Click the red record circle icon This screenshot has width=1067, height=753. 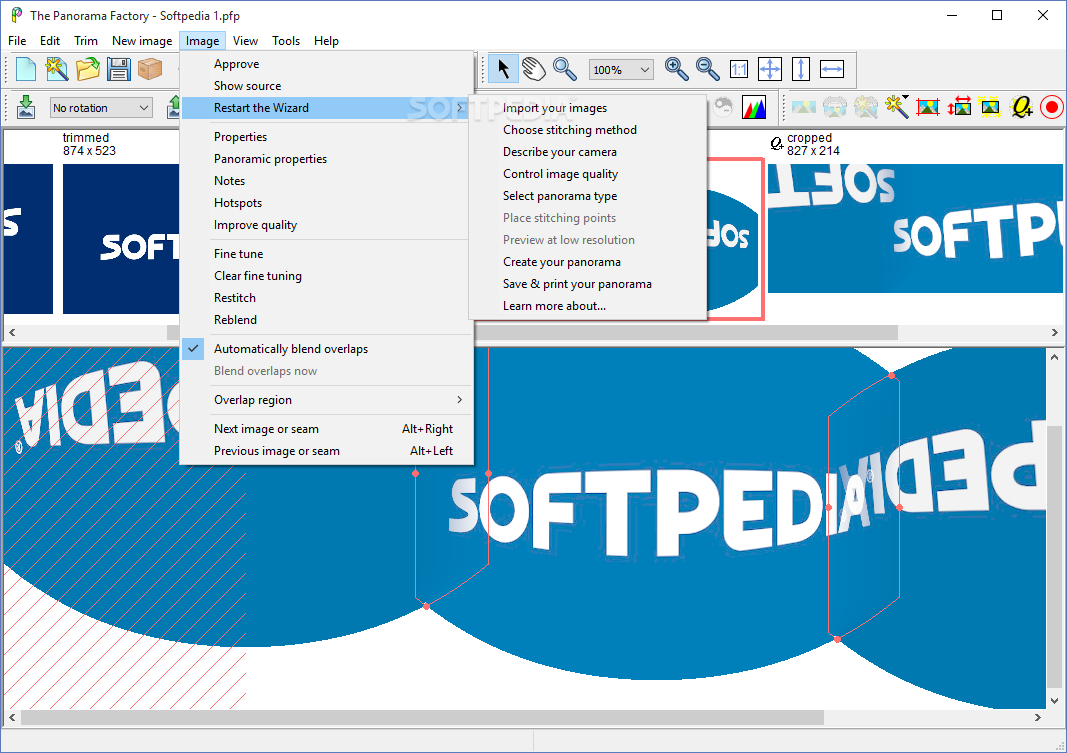tap(1052, 107)
